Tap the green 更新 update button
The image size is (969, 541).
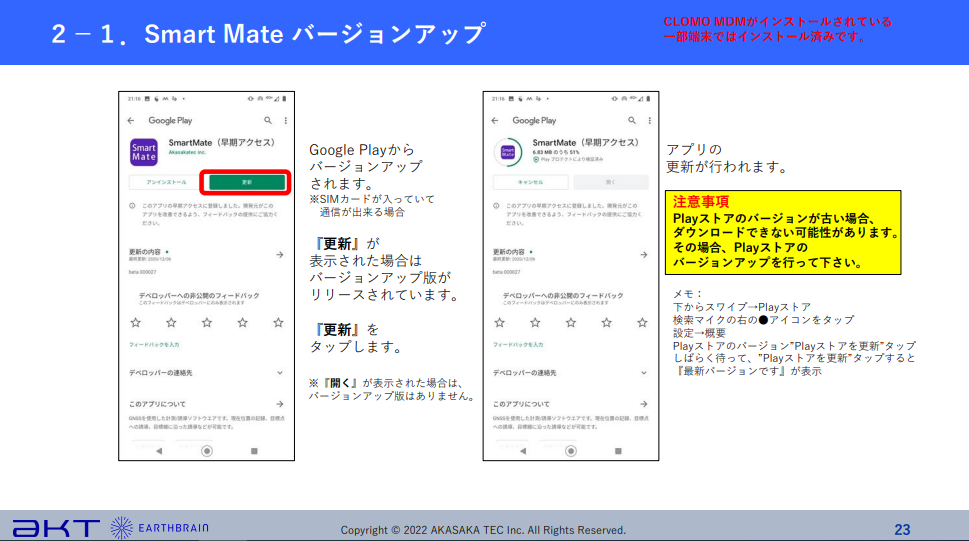247,182
